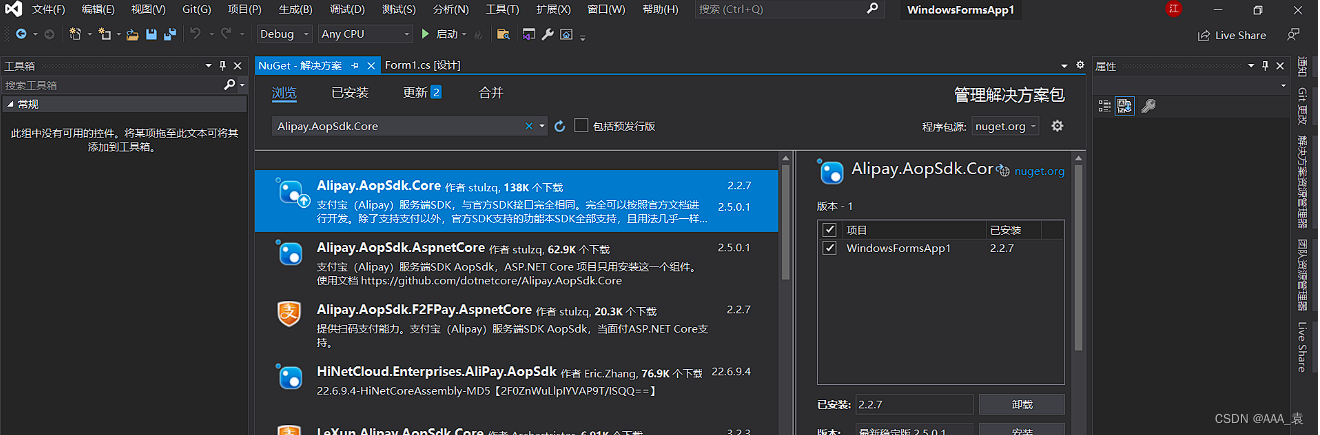The width and height of the screenshot is (1320, 435).
Task: Open the start button dropdown arrow
Action: [463, 34]
